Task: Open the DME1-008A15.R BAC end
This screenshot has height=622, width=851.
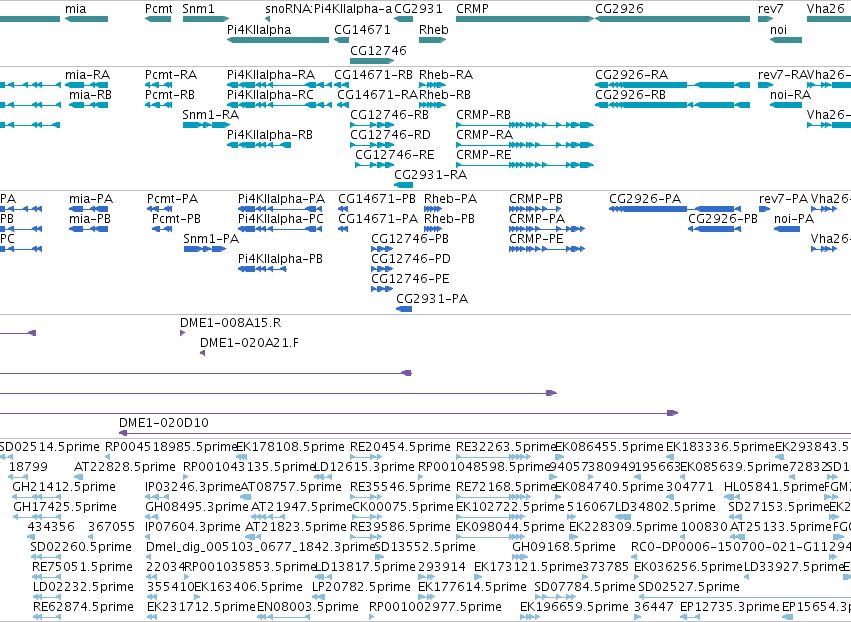Action: pos(183,333)
